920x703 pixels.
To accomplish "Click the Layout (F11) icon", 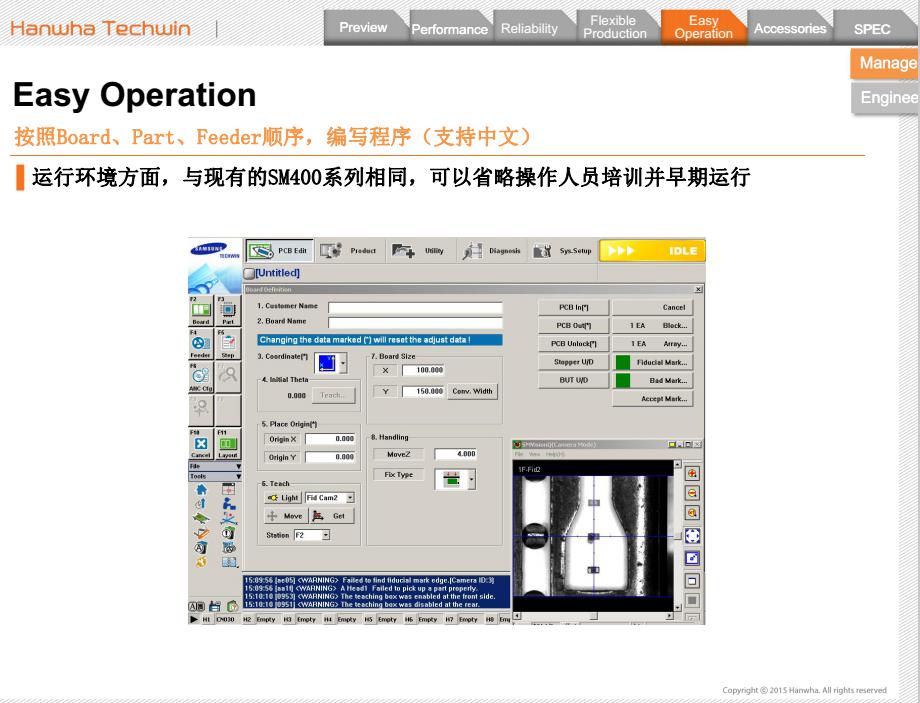I will coord(227,443).
